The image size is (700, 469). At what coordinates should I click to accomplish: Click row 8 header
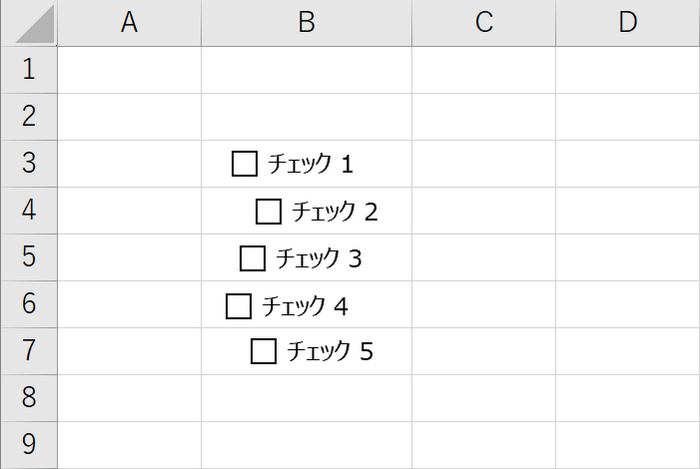point(29,398)
